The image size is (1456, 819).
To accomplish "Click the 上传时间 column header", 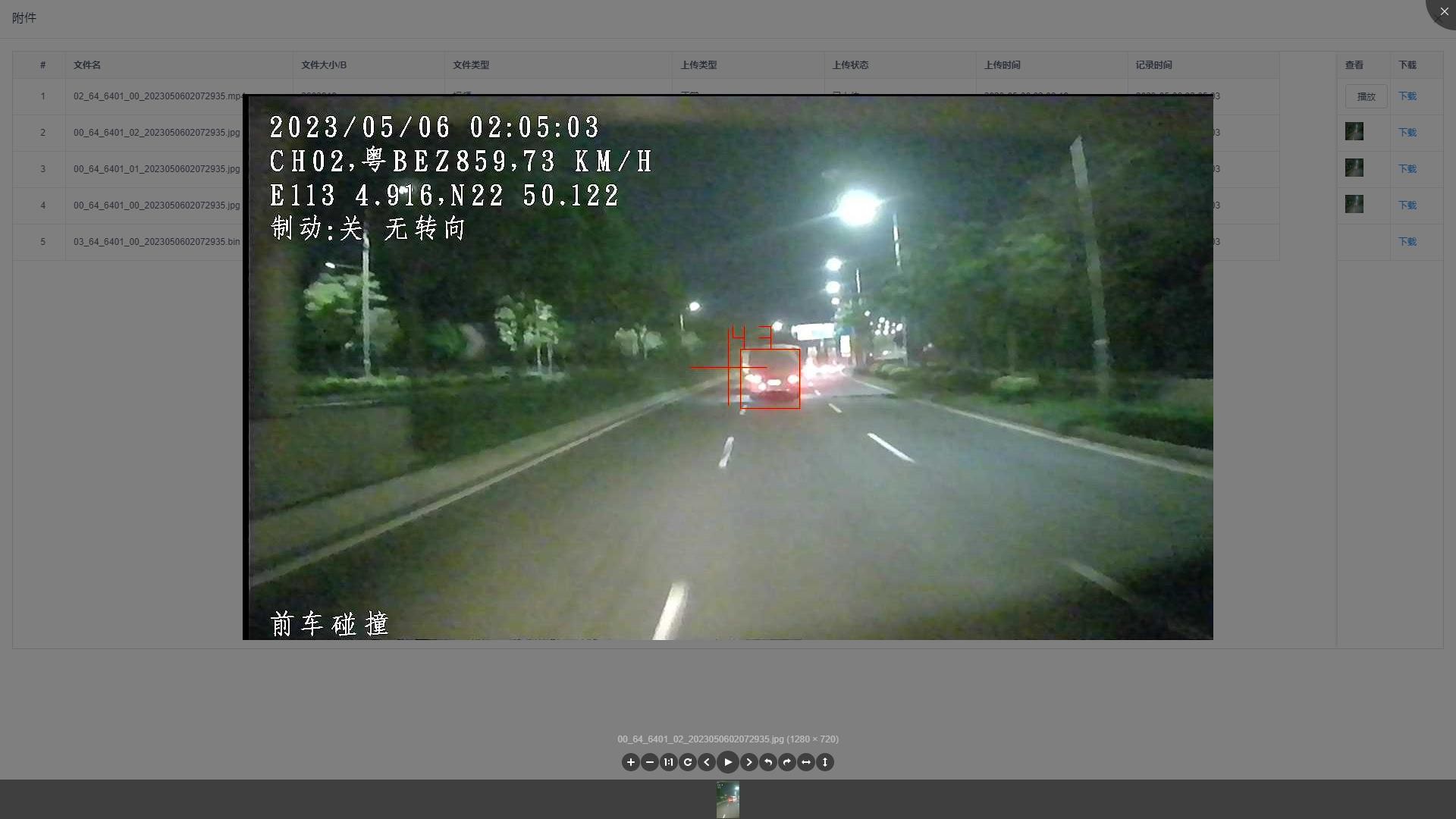I will (1002, 65).
